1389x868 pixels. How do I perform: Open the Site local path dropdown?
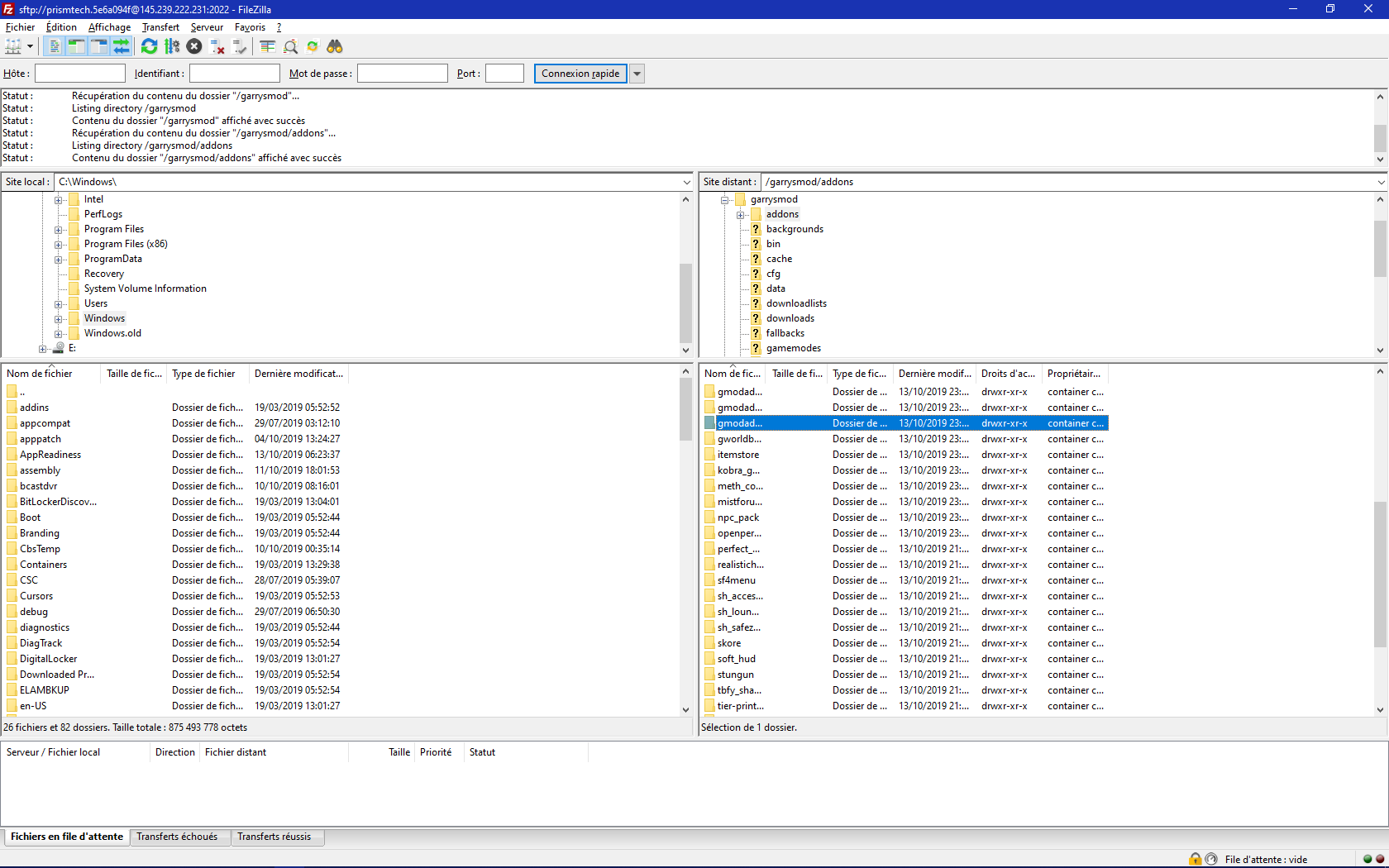click(x=686, y=182)
